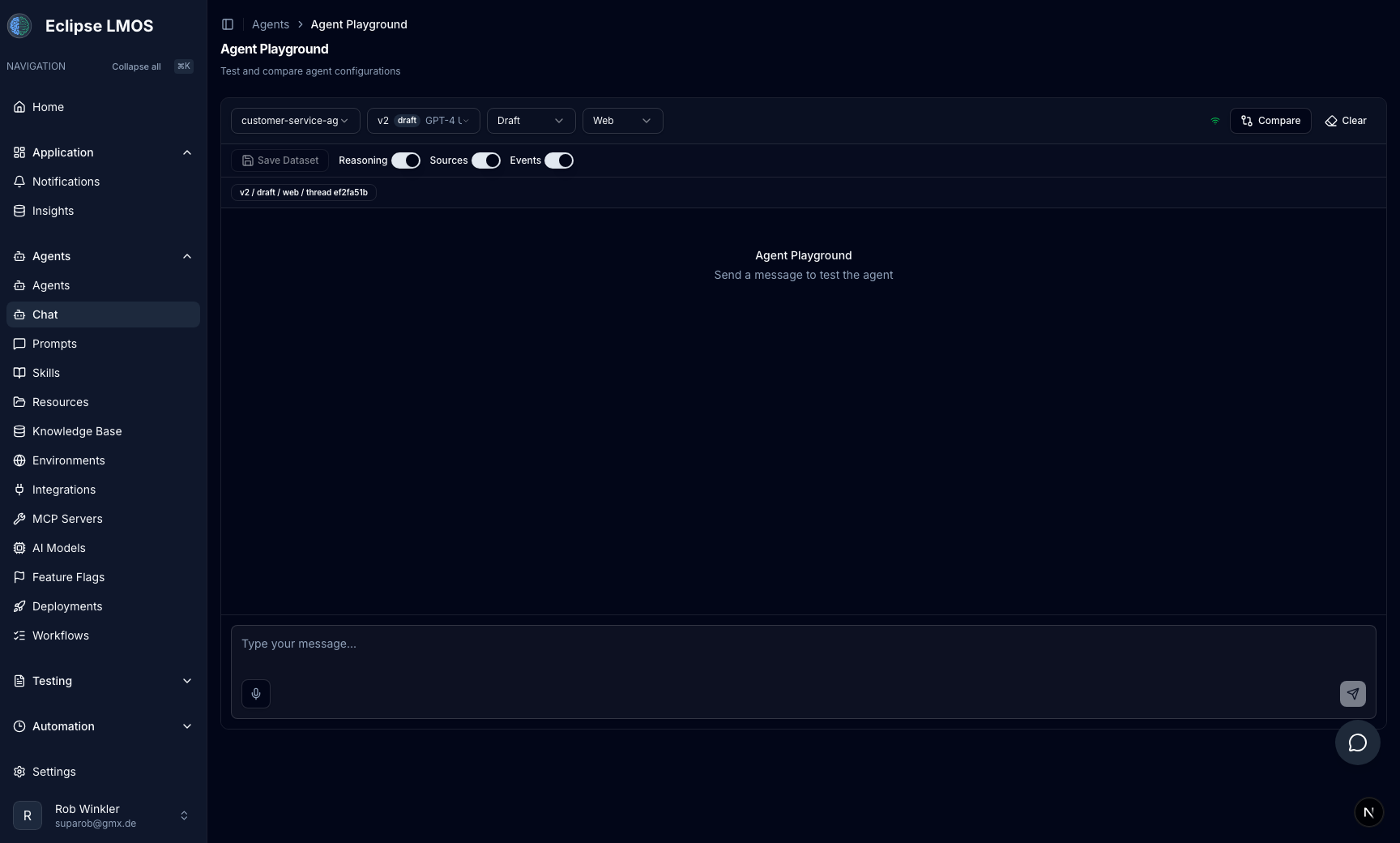Toggle the Events switch
Viewport: 1400px width, 843px height.
tap(559, 160)
